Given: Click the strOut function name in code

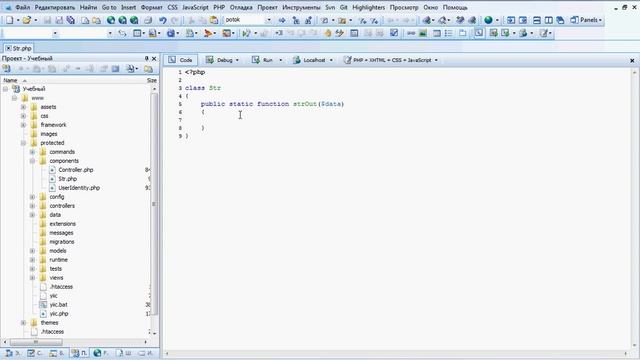Looking at the screenshot, I should tap(305, 104).
